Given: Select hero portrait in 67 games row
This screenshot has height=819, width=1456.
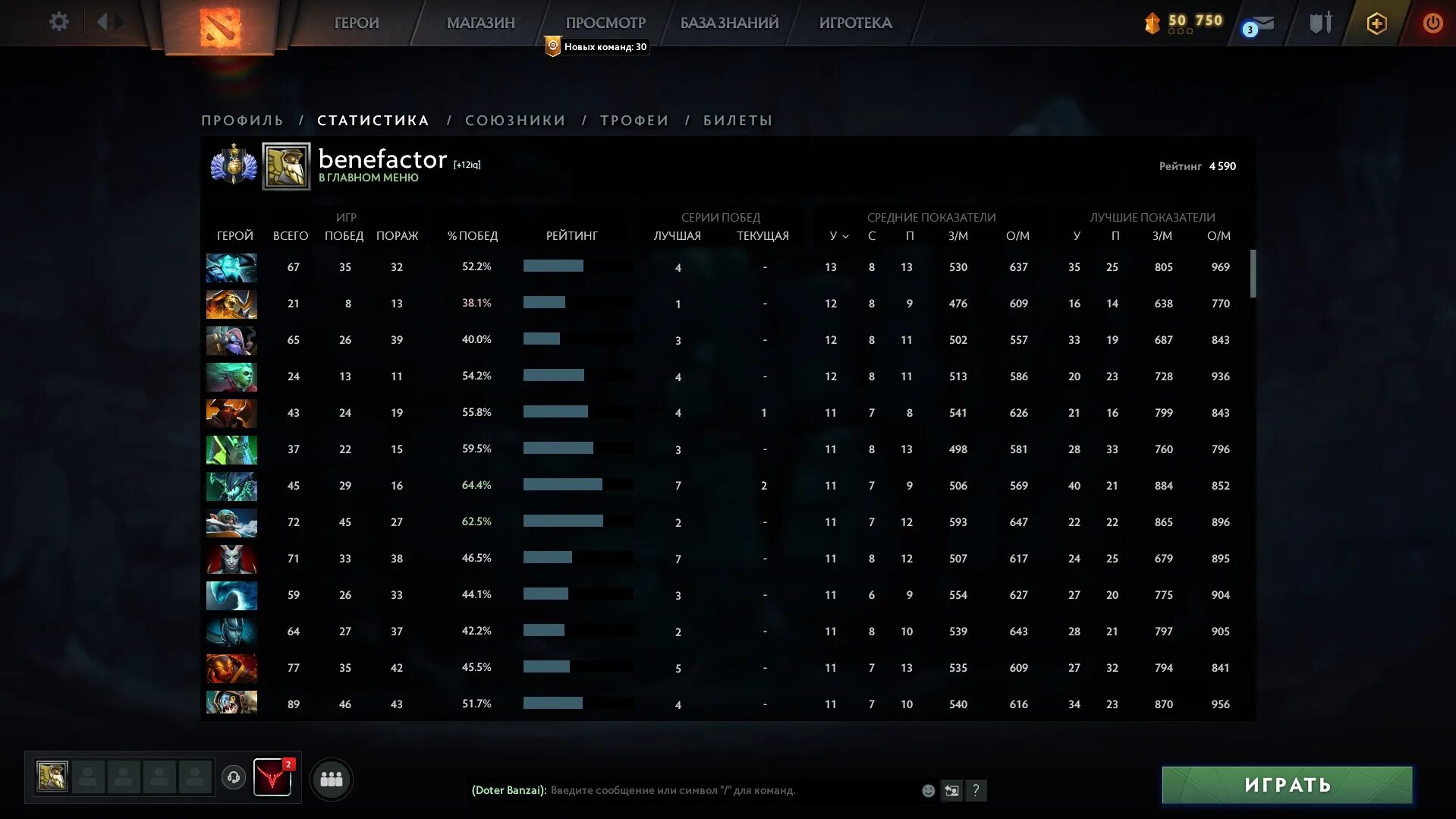Looking at the screenshot, I should [x=231, y=268].
